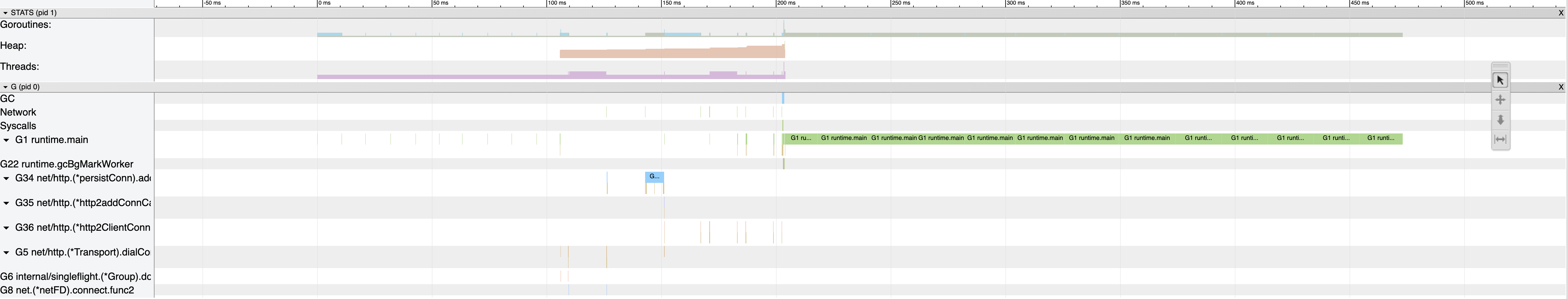1568x299 pixels.
Task: Select the G22 runtime.gcBgMarkWorker row label
Action: 67,164
